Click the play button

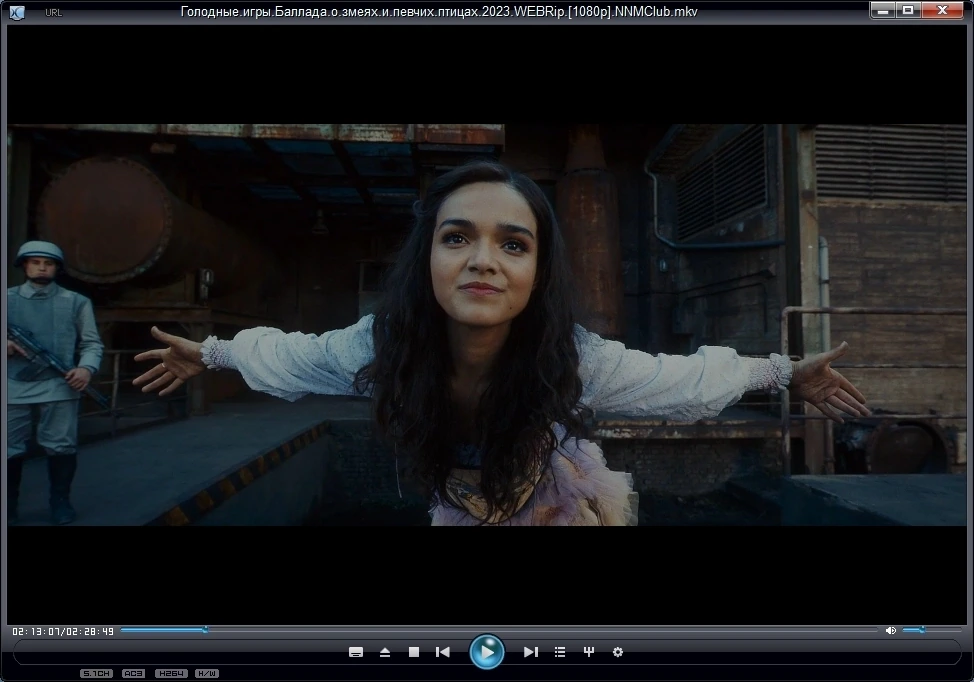coord(486,652)
